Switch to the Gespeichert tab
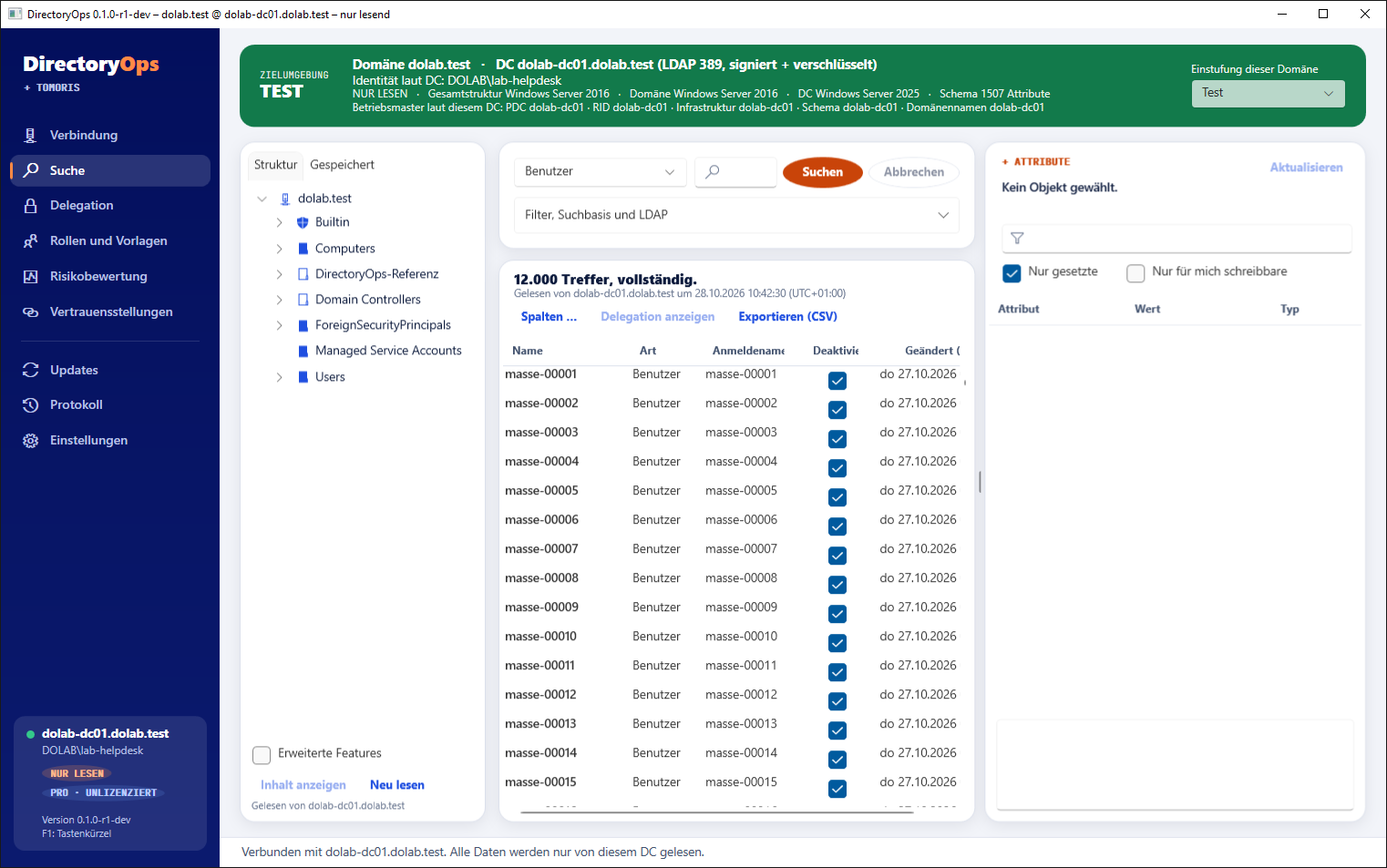This screenshot has height=868, width=1387. click(342, 165)
